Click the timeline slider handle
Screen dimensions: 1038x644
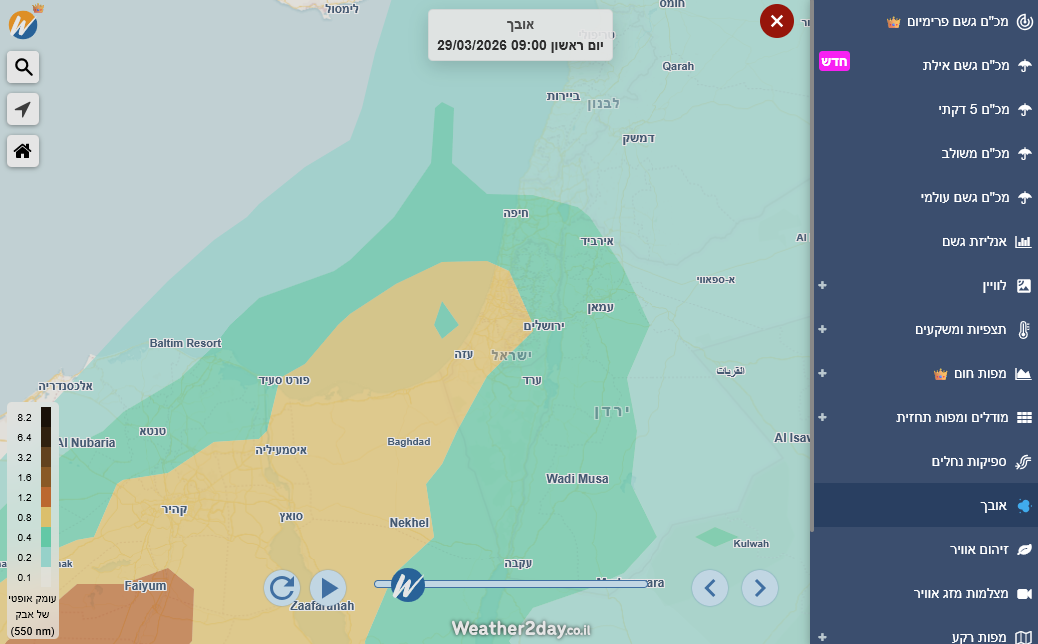pos(408,585)
